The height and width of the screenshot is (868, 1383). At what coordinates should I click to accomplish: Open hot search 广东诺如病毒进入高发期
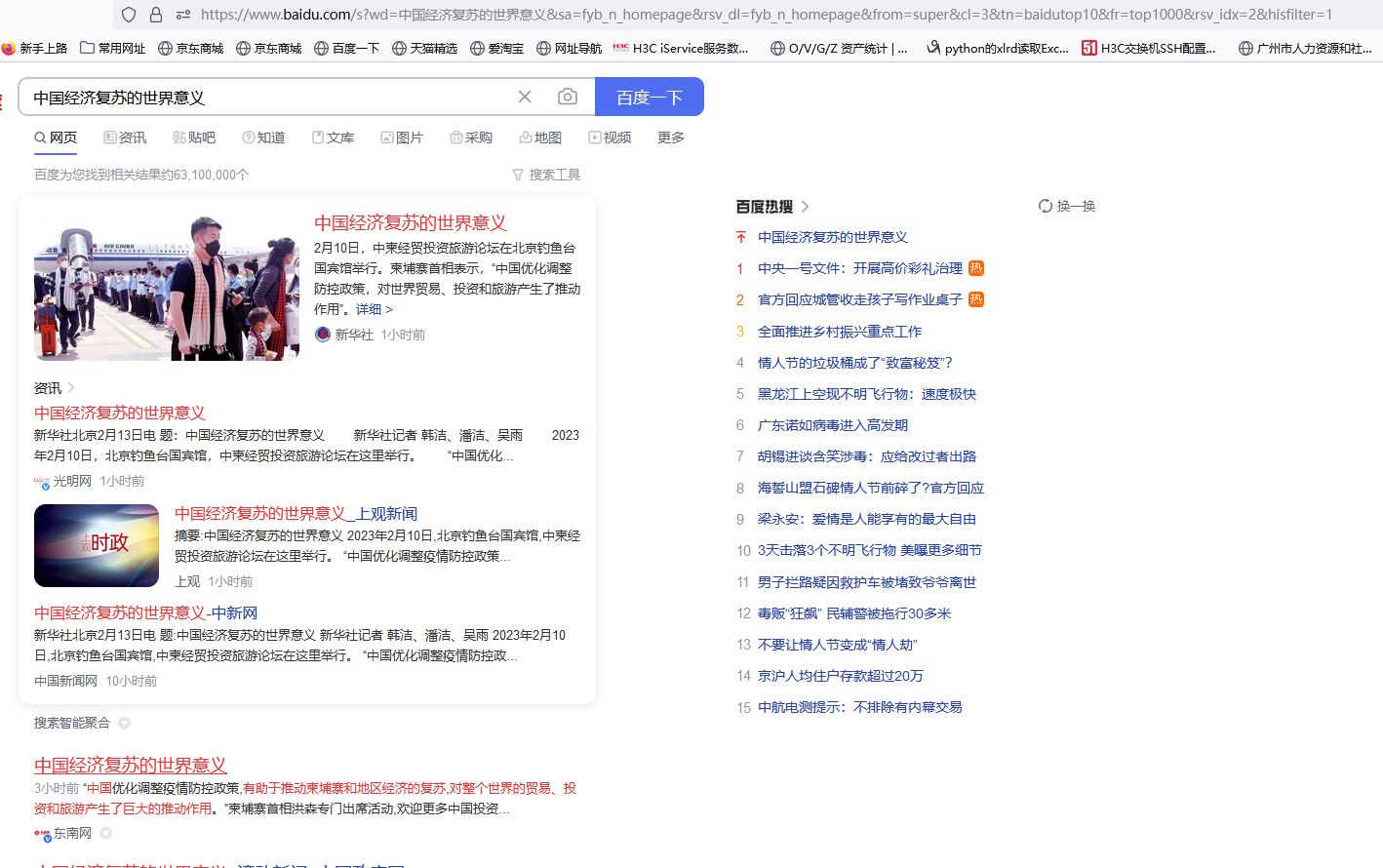[833, 425]
